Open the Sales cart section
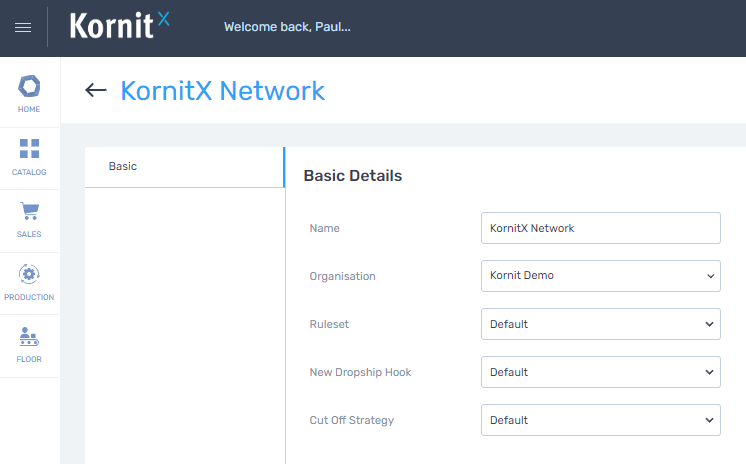This screenshot has width=746, height=464. (29, 220)
